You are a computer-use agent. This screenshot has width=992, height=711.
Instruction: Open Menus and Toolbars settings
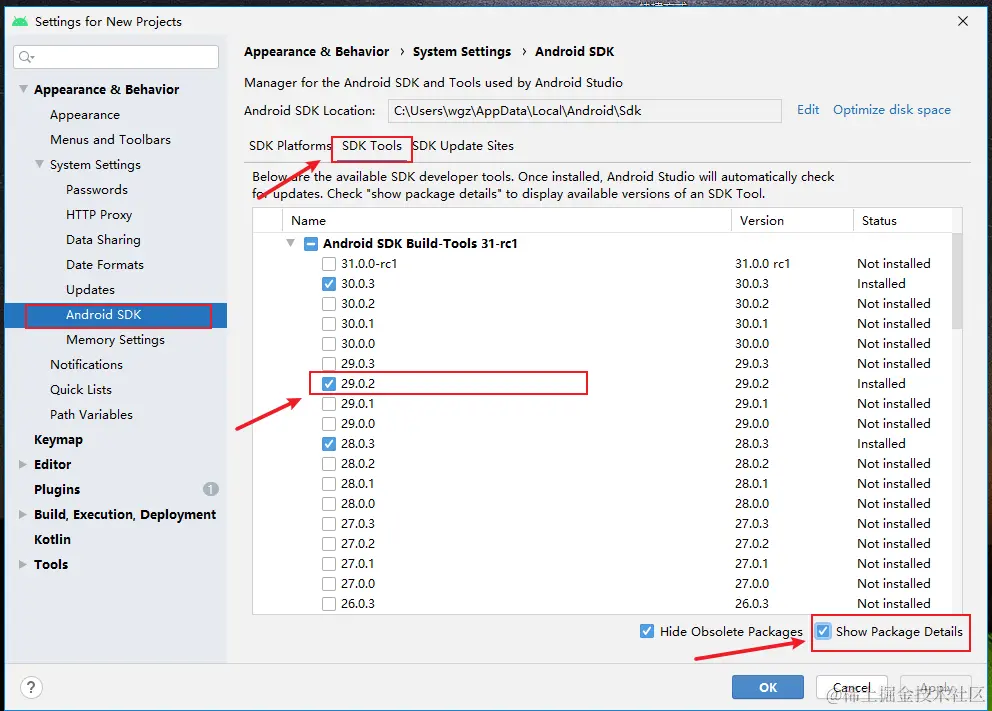pyautogui.click(x=110, y=139)
